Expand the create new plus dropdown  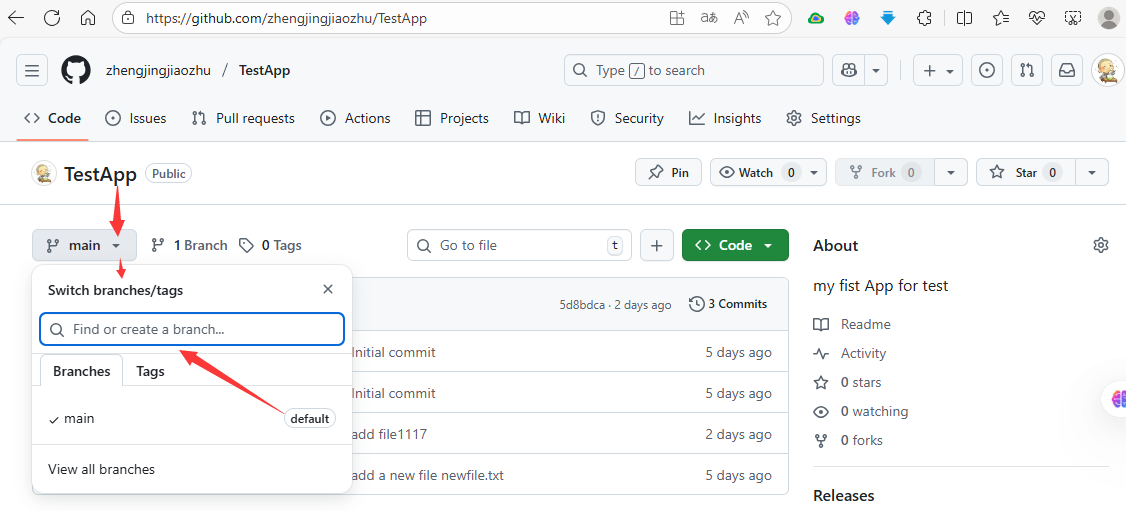(x=938, y=70)
